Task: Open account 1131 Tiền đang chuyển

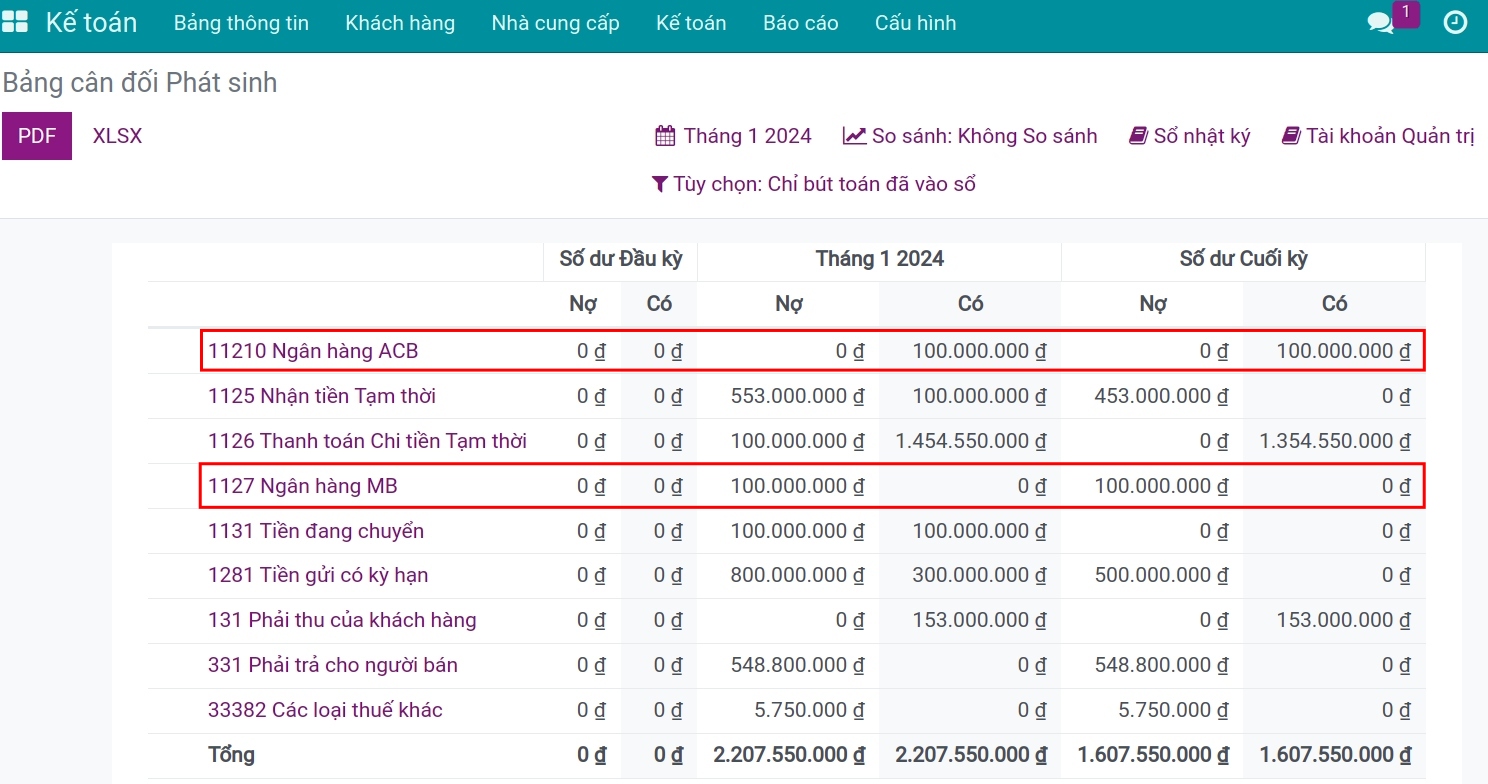Action: click(316, 531)
